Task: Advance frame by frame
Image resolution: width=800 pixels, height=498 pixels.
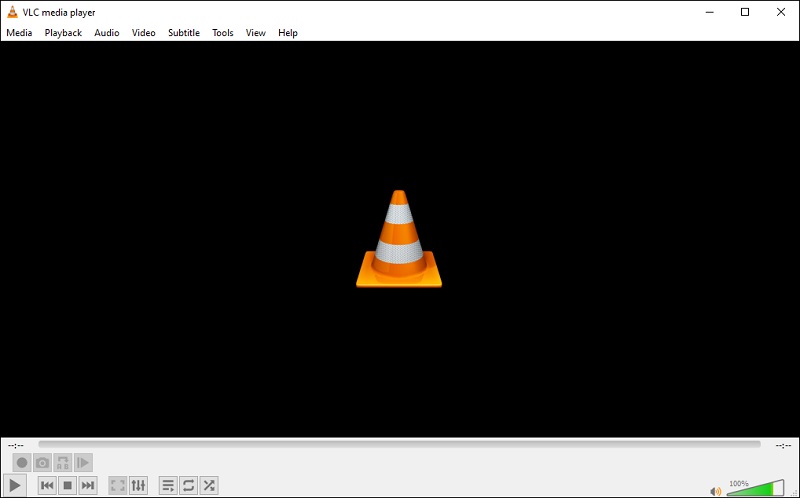Action: (x=83, y=463)
